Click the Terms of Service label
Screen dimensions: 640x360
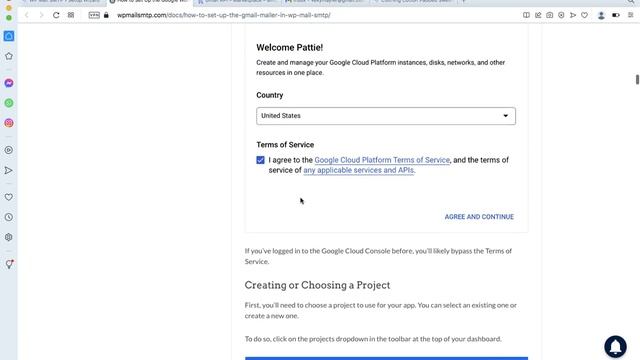[x=285, y=145]
